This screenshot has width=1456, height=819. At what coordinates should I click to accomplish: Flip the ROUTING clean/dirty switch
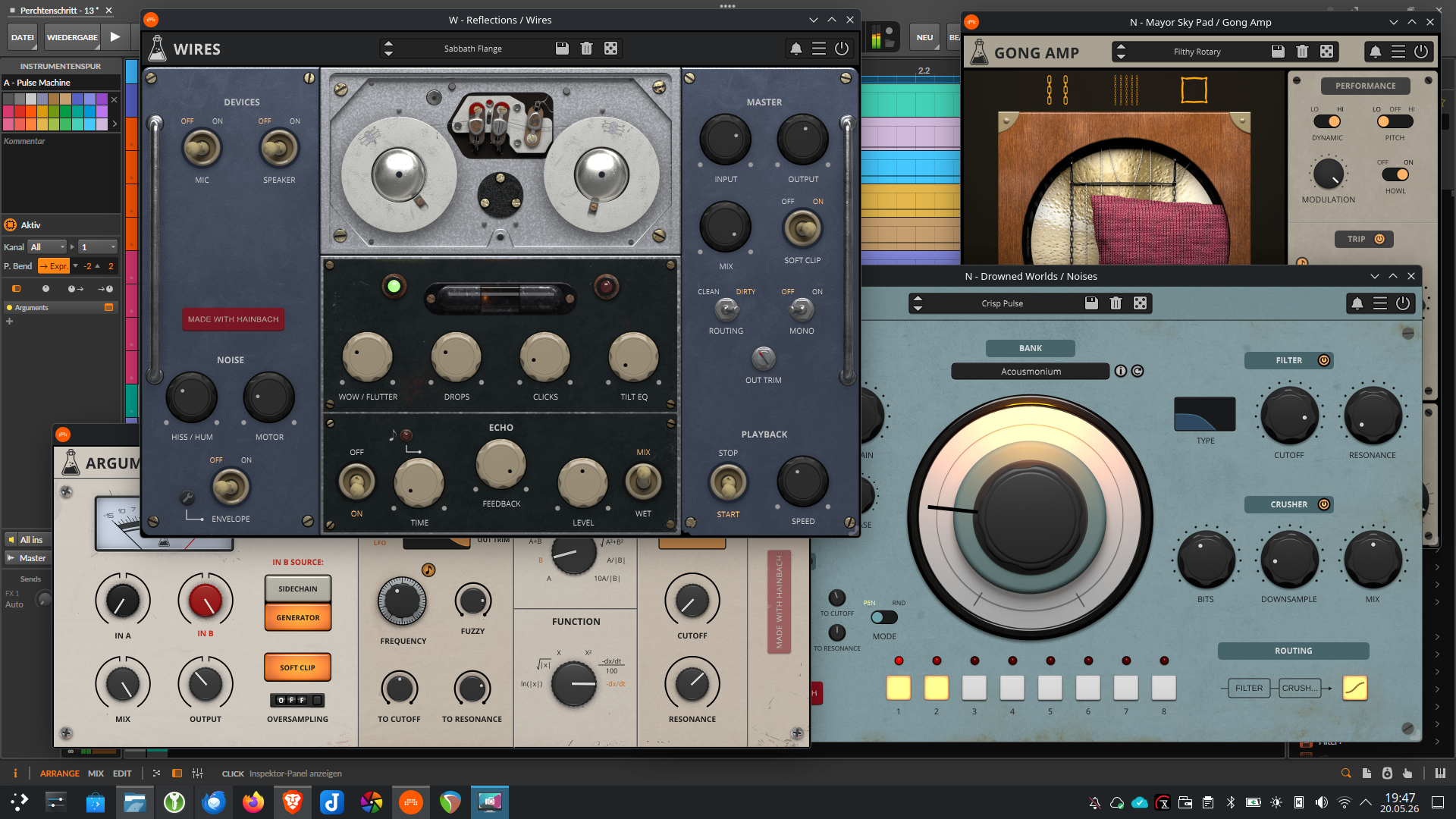pos(726,309)
